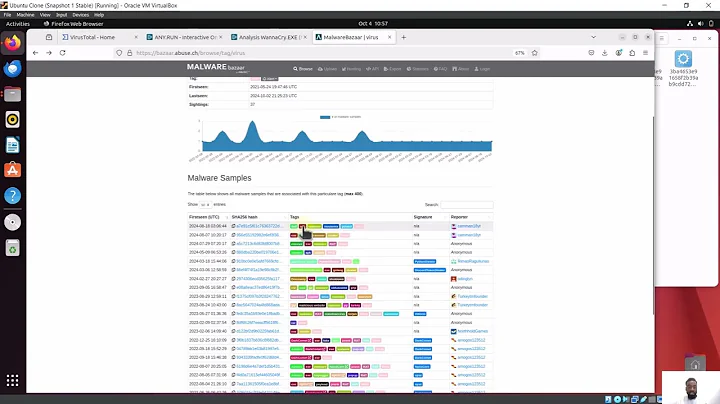Open the Trash in the dock

point(12,248)
